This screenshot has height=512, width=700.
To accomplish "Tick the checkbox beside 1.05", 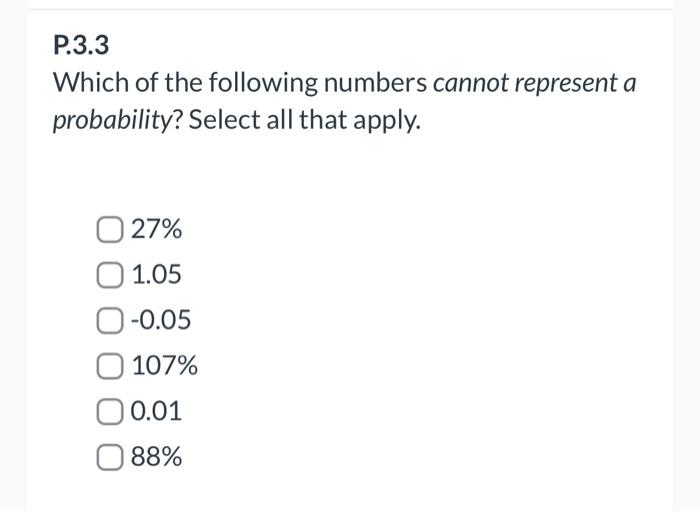I will 109,275.
